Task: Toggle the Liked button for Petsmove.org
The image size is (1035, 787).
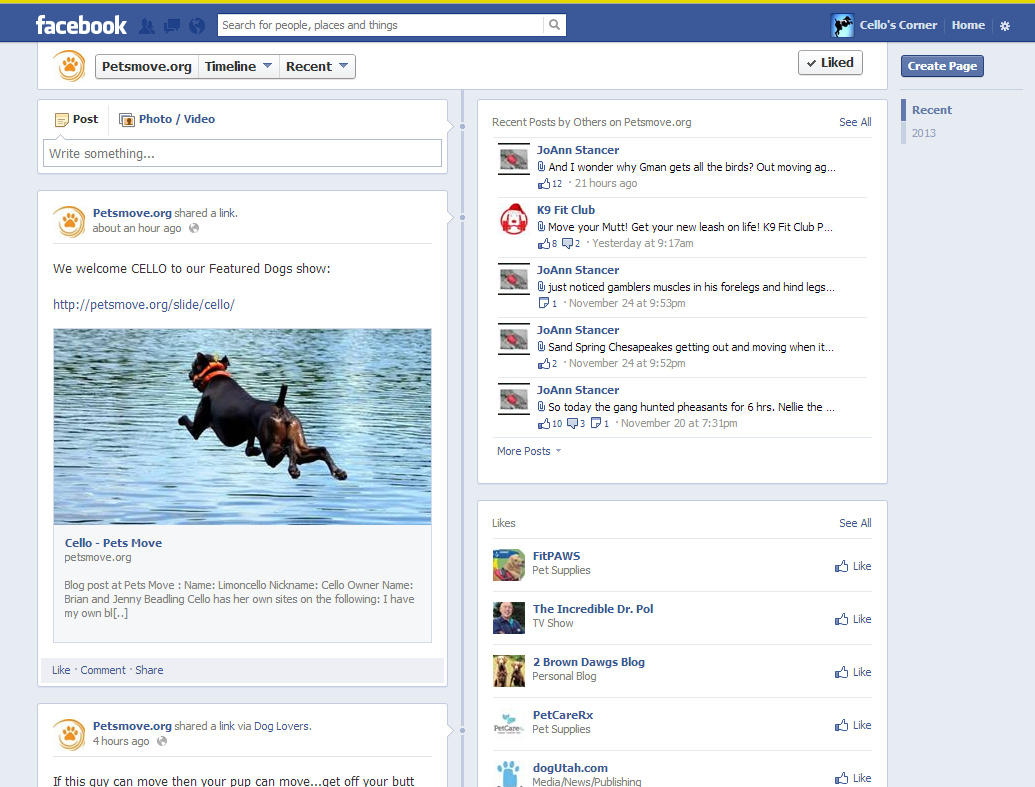Action: click(x=830, y=63)
